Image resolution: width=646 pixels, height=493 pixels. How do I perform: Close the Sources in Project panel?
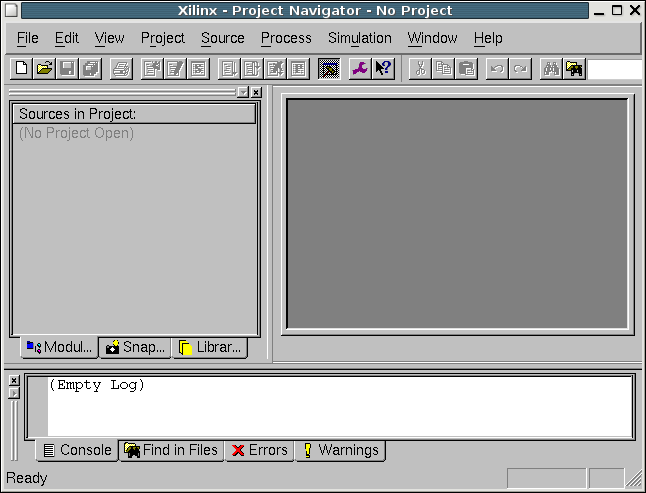tap(256, 92)
